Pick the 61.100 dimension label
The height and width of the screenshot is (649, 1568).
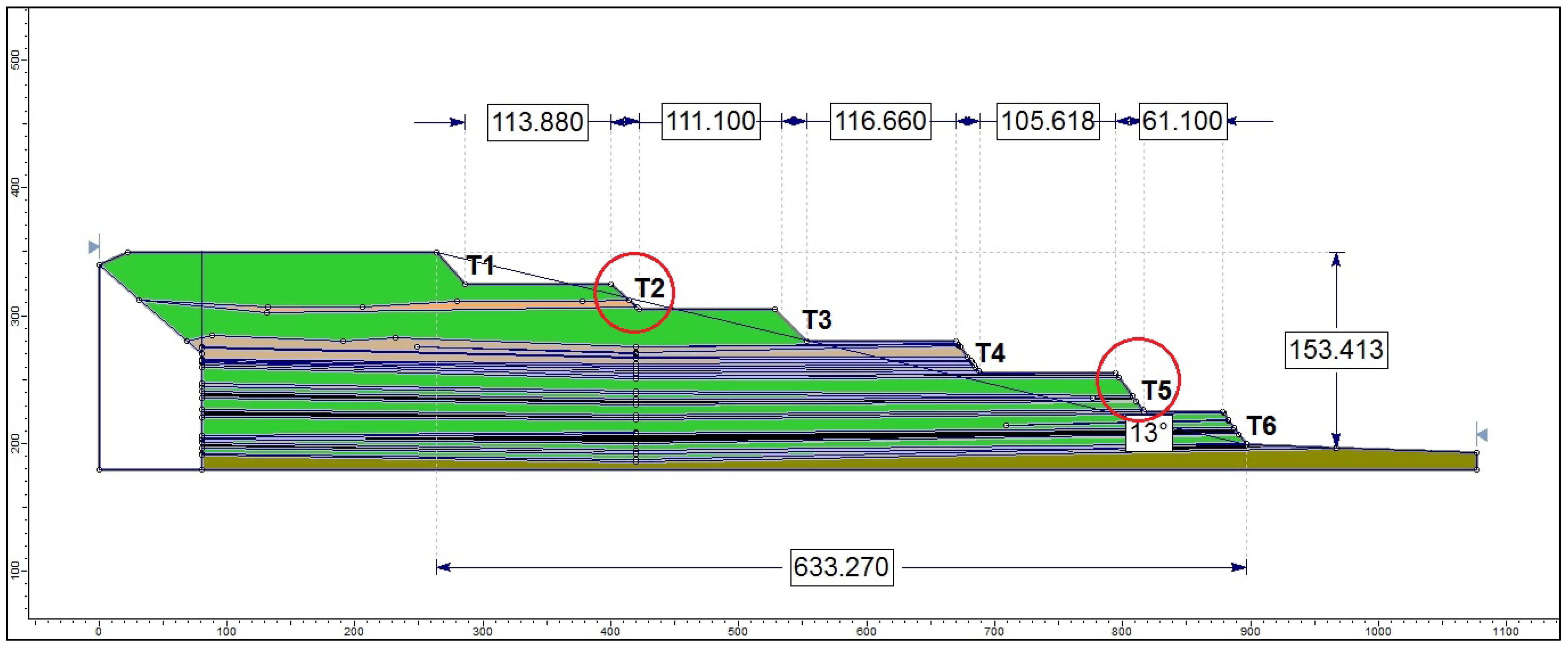point(1182,121)
